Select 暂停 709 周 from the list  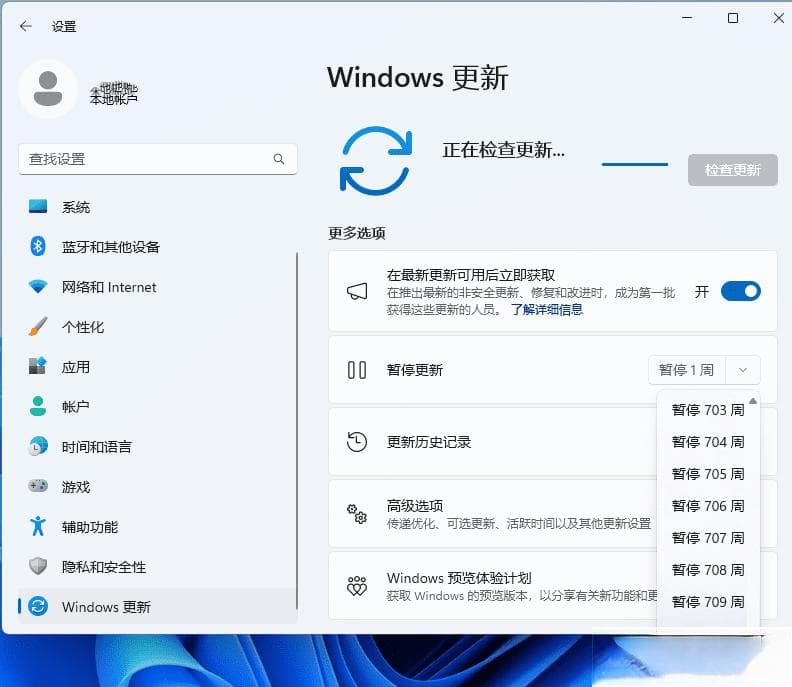click(x=708, y=602)
